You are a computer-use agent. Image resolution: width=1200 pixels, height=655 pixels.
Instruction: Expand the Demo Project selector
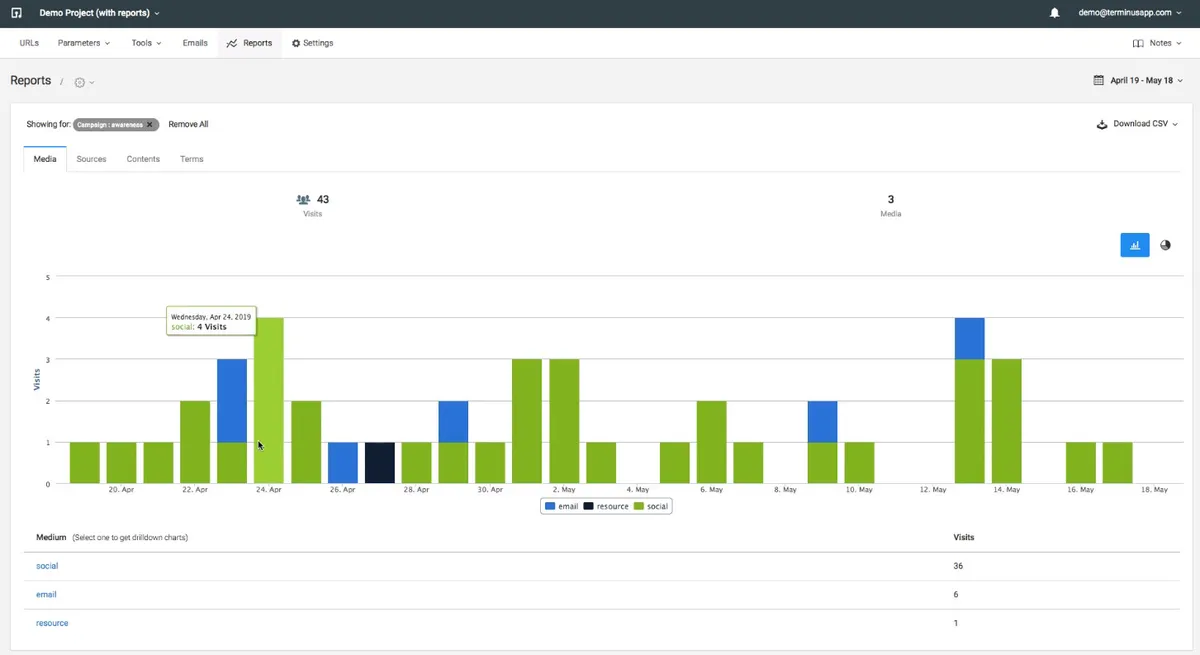point(97,13)
